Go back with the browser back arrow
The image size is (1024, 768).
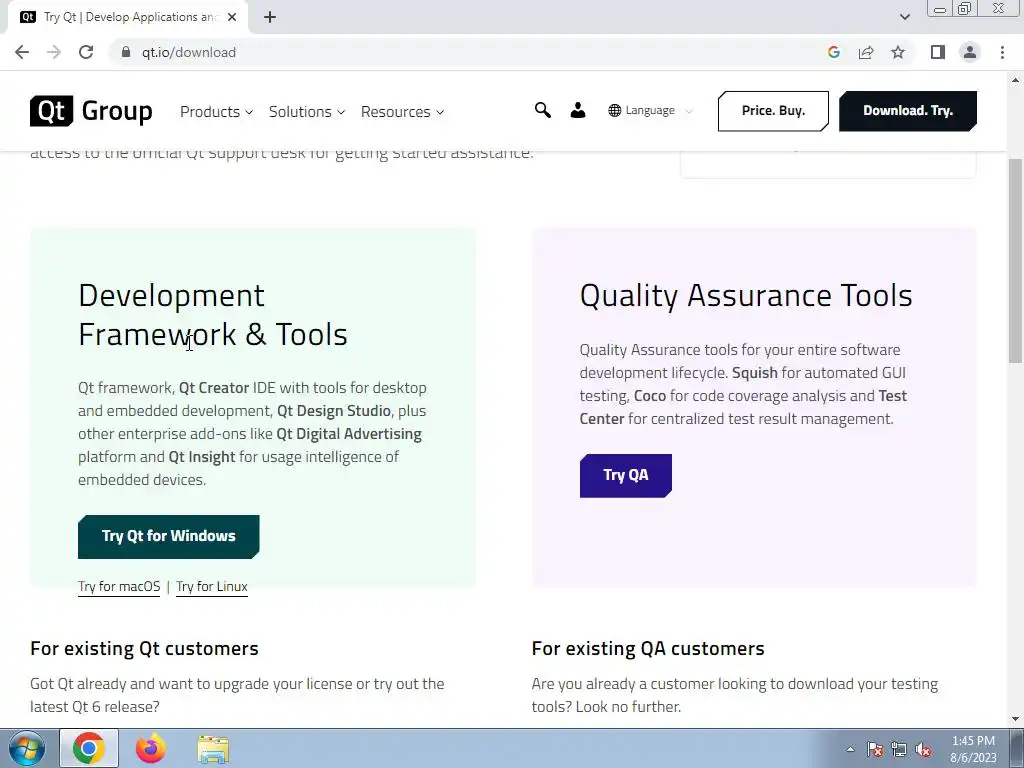[22, 52]
